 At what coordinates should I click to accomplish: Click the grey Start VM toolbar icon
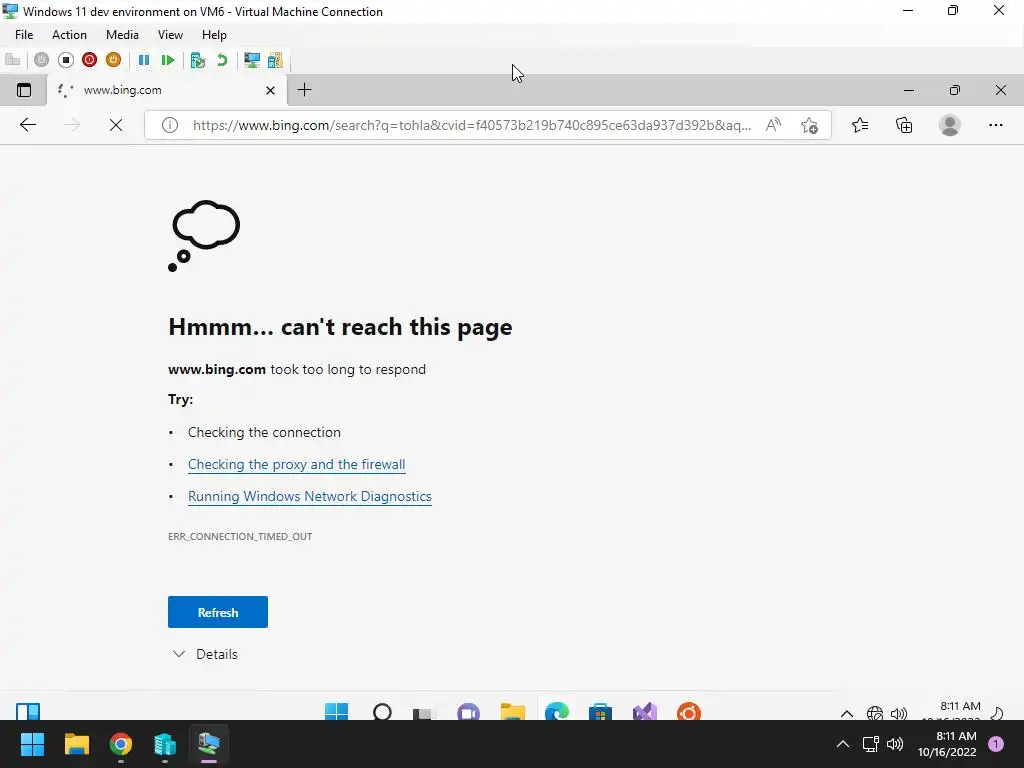[41, 60]
